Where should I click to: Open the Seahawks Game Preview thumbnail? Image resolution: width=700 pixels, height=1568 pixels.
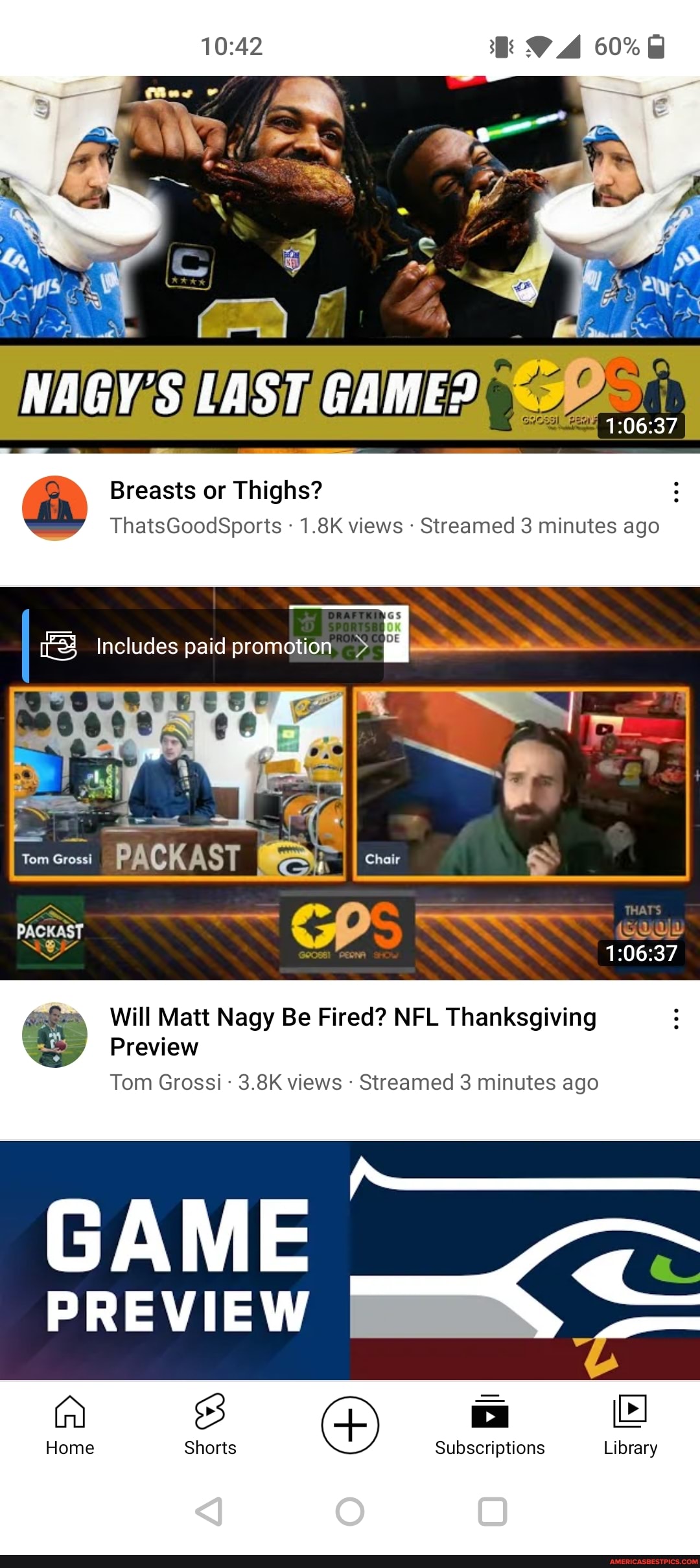point(350,1260)
